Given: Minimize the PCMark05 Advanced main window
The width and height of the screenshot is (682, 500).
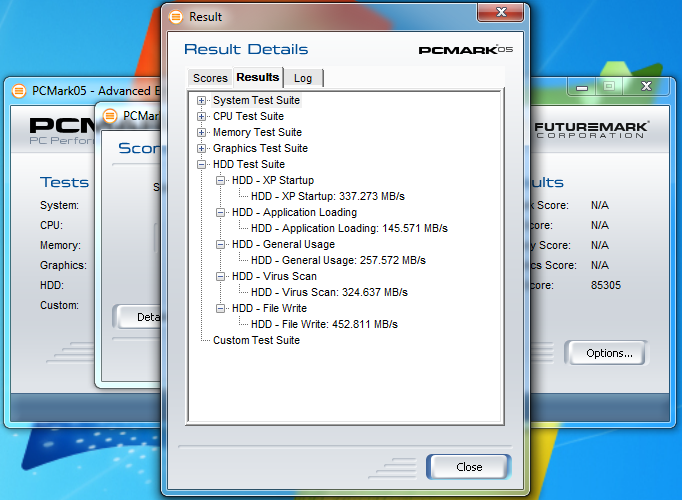Looking at the screenshot, I should (582, 87).
